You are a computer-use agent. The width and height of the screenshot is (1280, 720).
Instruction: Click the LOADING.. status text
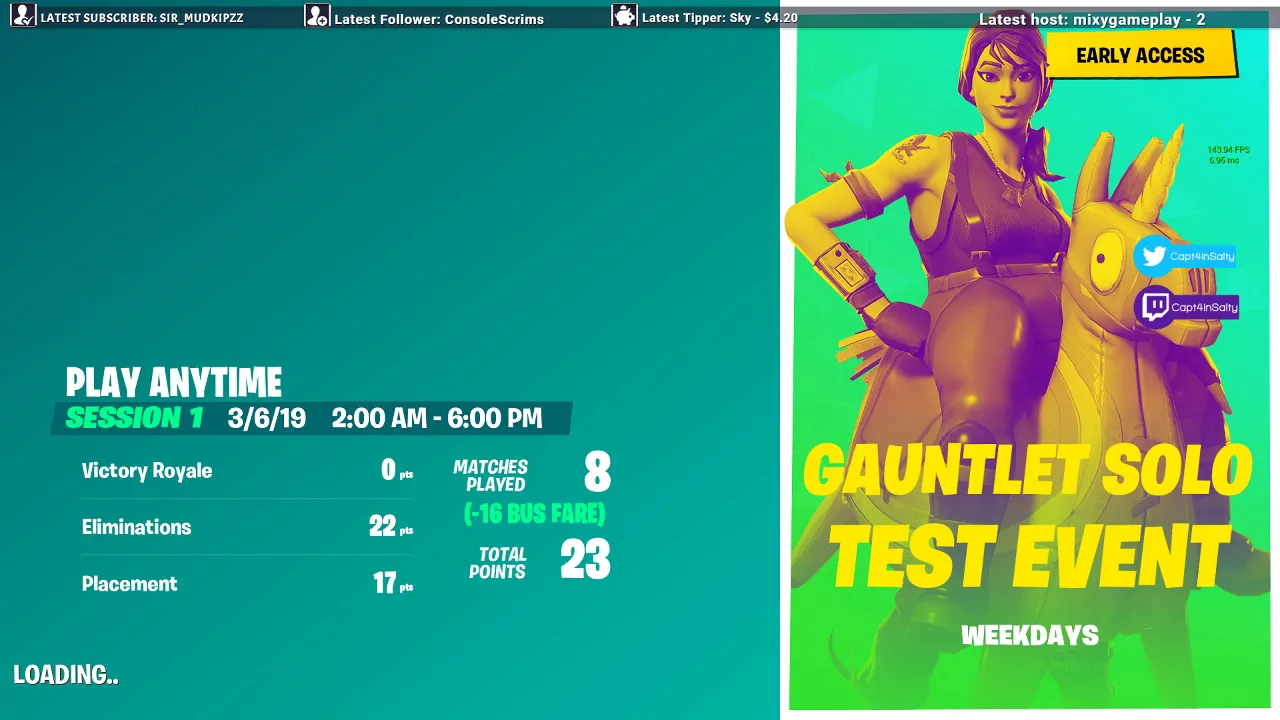66,675
